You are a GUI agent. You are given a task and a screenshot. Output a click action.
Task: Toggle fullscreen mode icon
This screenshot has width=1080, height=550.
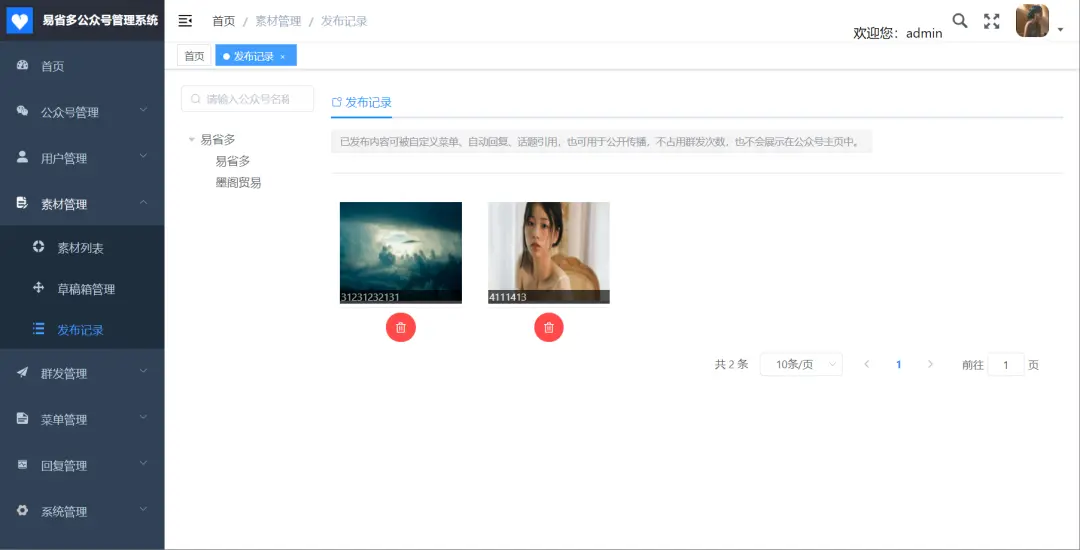[991, 21]
